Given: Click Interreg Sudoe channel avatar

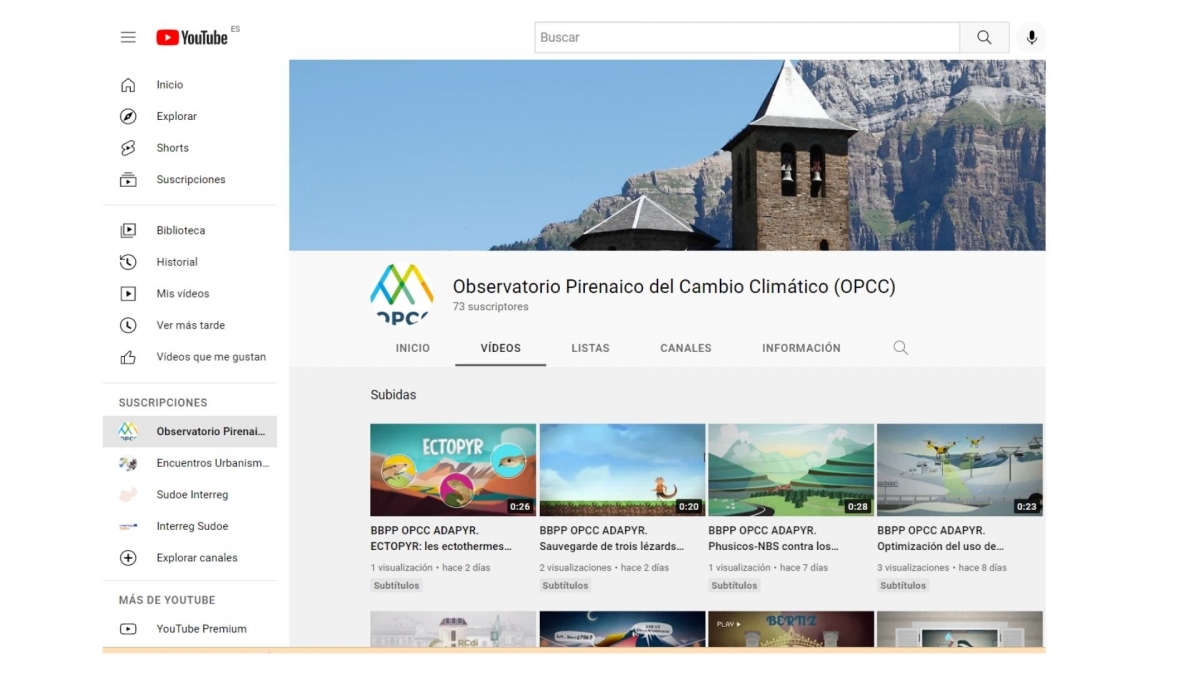Looking at the screenshot, I should pyautogui.click(x=128, y=526).
